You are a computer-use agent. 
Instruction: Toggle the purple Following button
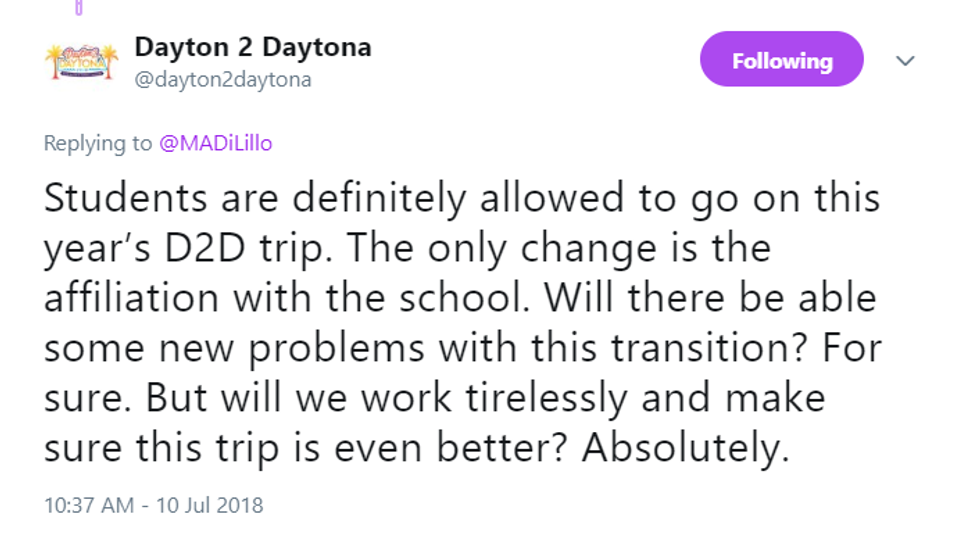tap(781, 61)
